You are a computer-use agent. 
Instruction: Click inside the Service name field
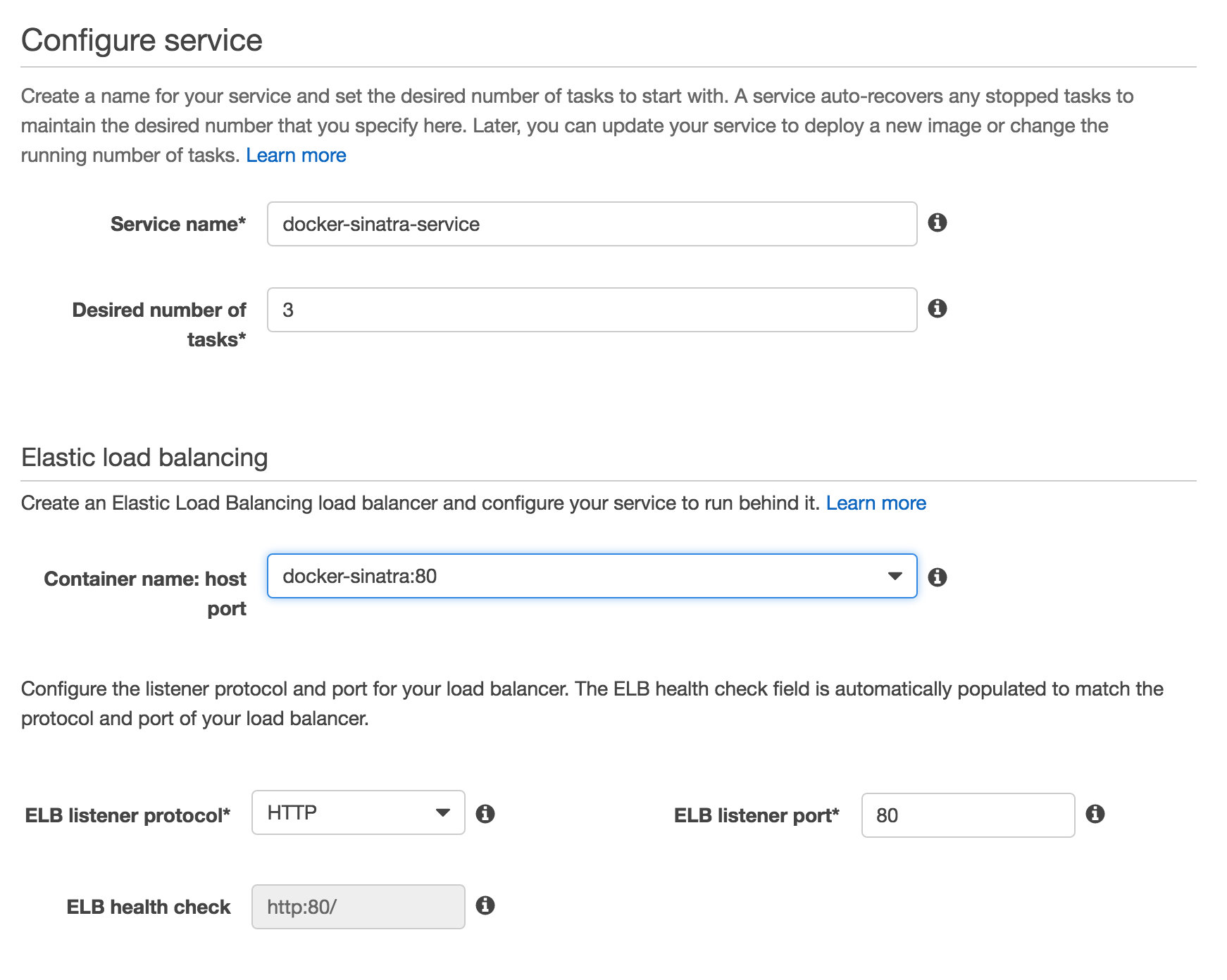tap(592, 224)
